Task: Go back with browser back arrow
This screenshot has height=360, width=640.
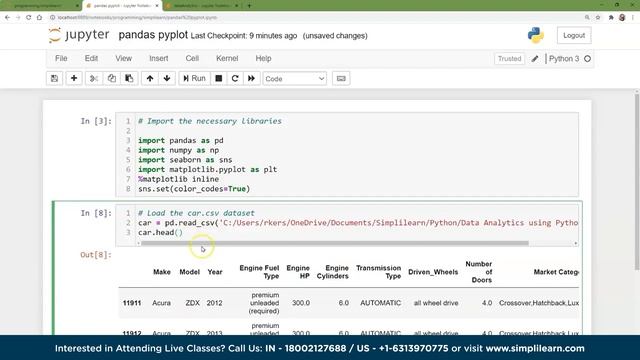Action: pyautogui.click(x=7, y=18)
